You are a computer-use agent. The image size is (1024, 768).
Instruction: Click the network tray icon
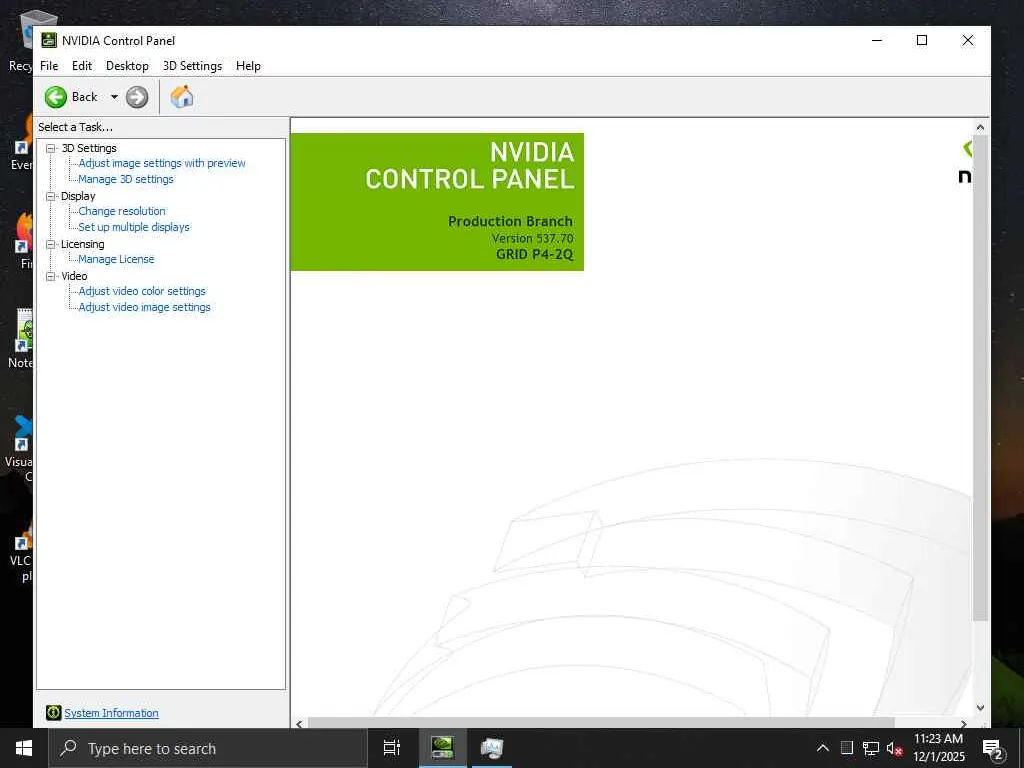point(871,748)
